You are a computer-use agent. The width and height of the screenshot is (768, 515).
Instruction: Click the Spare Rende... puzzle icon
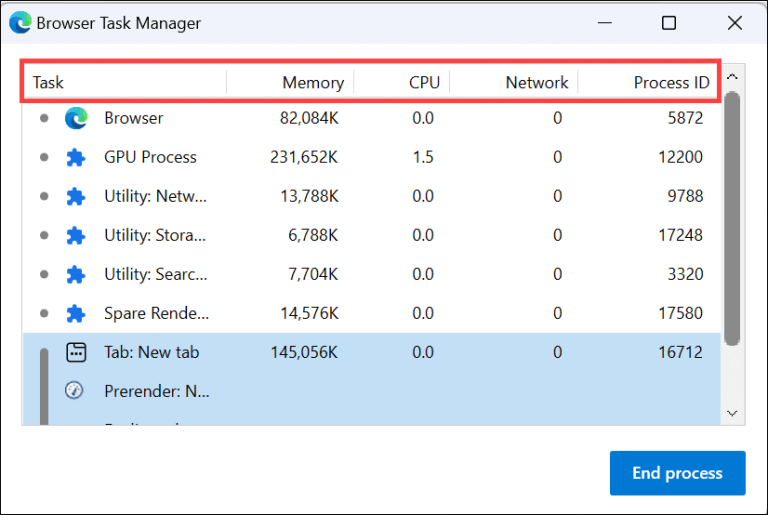76,314
